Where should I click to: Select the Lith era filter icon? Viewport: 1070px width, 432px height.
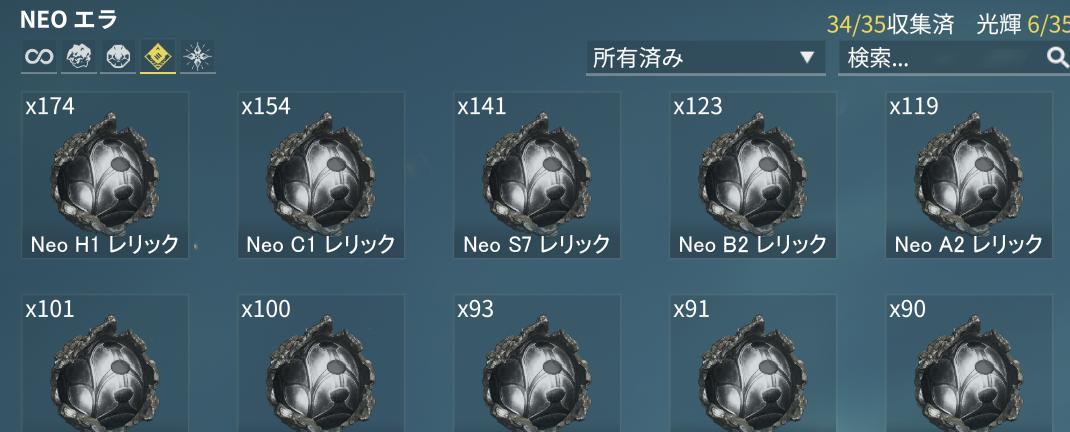78,57
